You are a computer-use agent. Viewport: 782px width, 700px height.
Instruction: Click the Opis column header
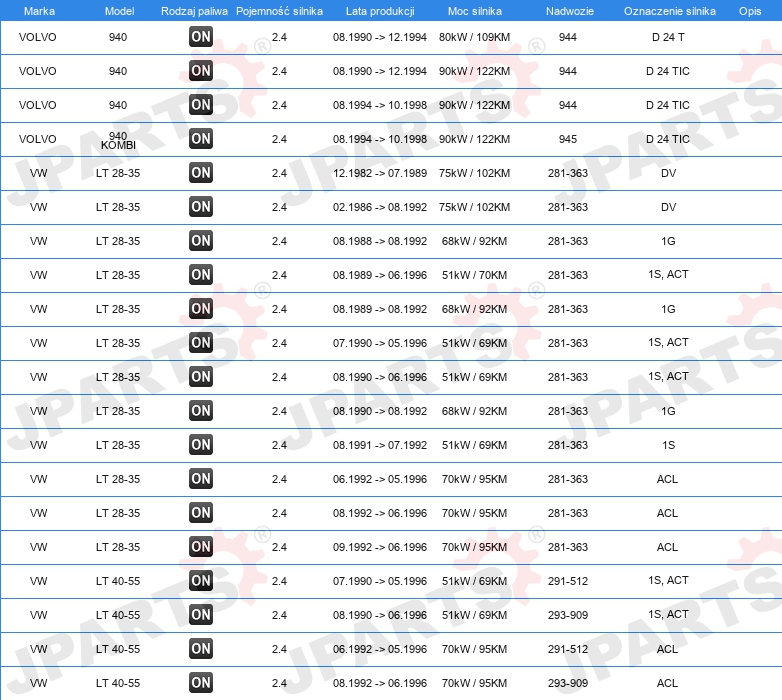pos(750,11)
